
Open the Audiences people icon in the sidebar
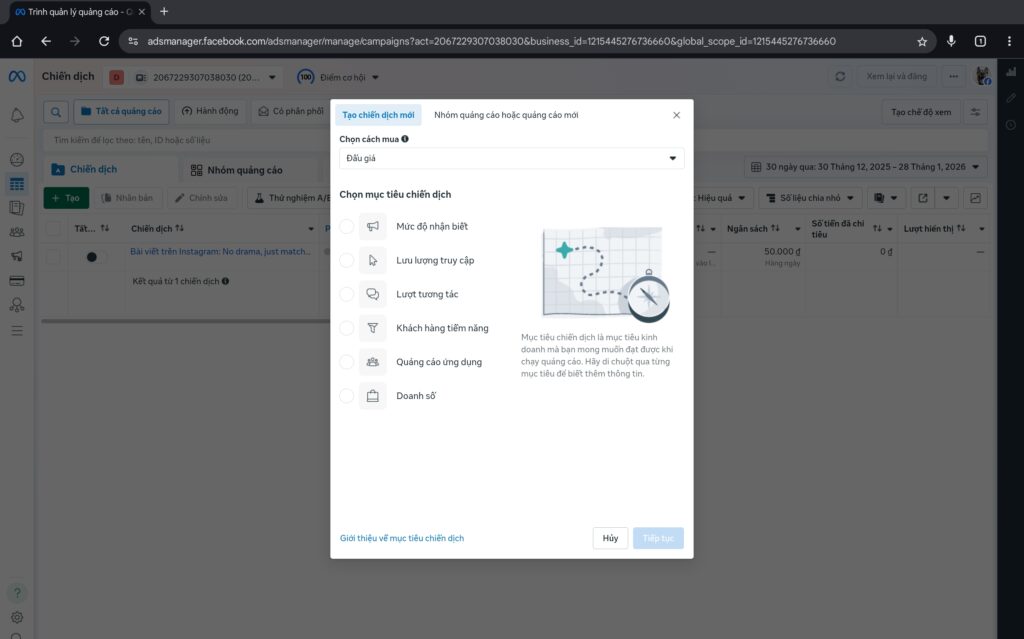[x=17, y=232]
